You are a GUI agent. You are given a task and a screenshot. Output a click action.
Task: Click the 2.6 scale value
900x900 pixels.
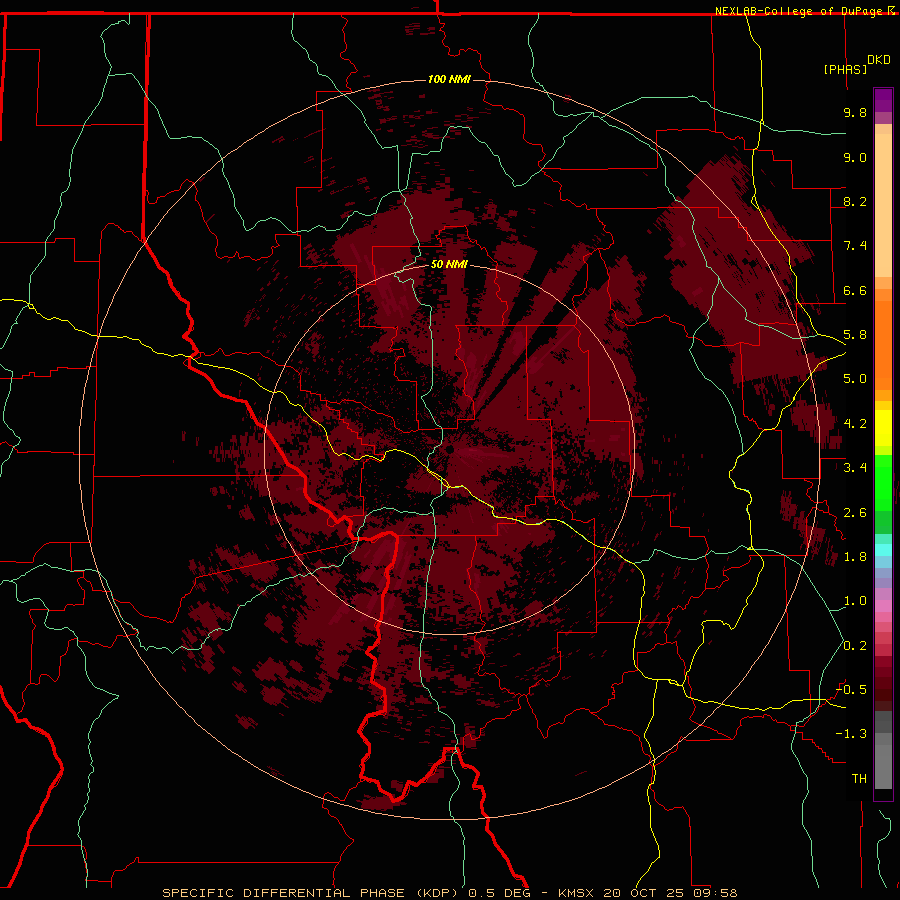(855, 513)
